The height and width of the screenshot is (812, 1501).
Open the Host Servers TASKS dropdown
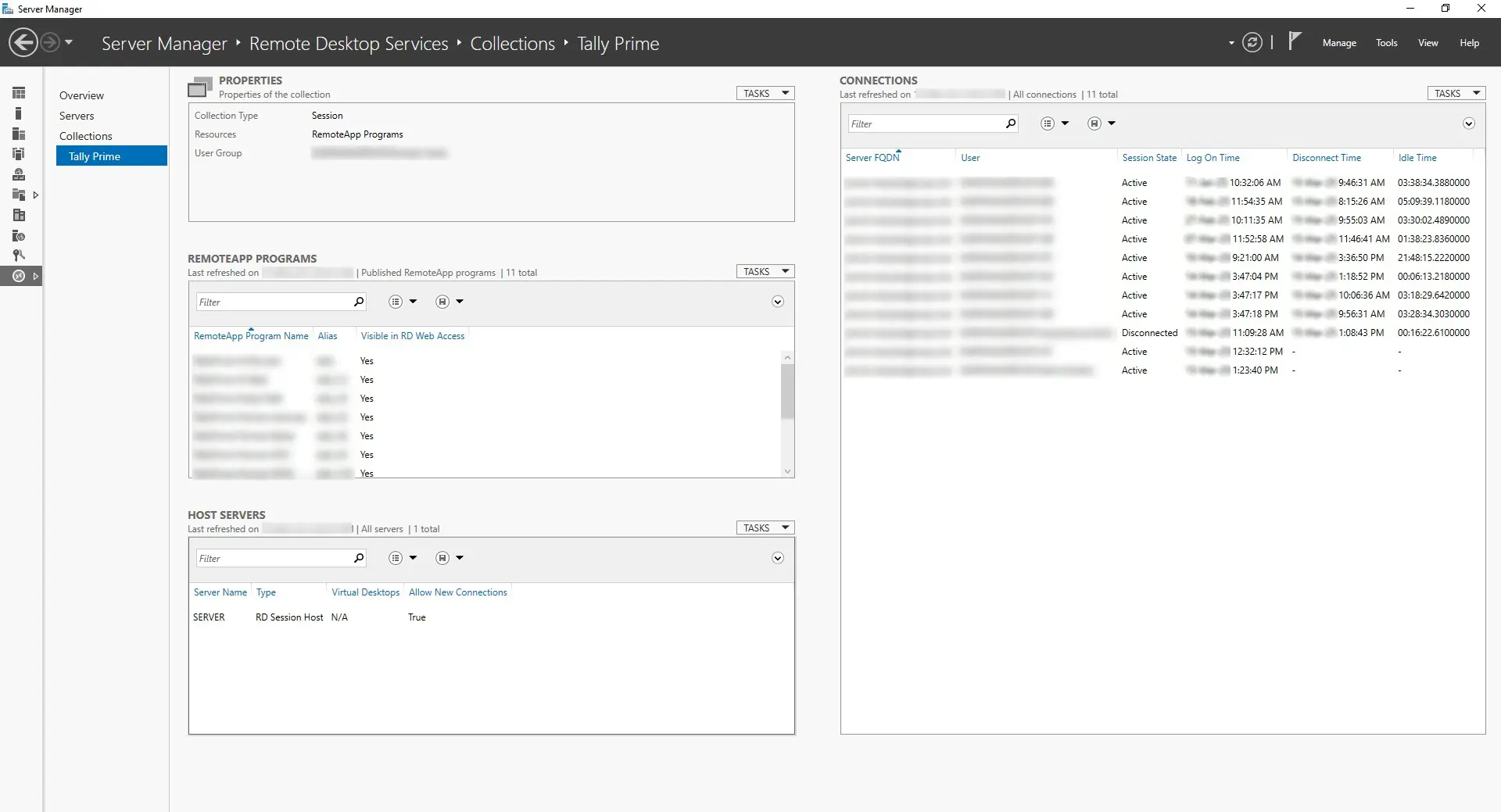(765, 528)
